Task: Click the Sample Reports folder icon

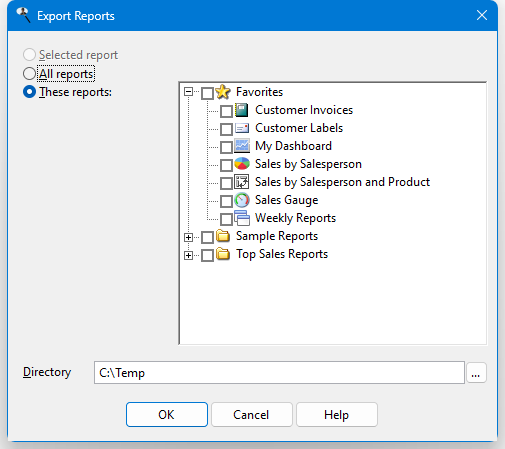Action: (223, 236)
